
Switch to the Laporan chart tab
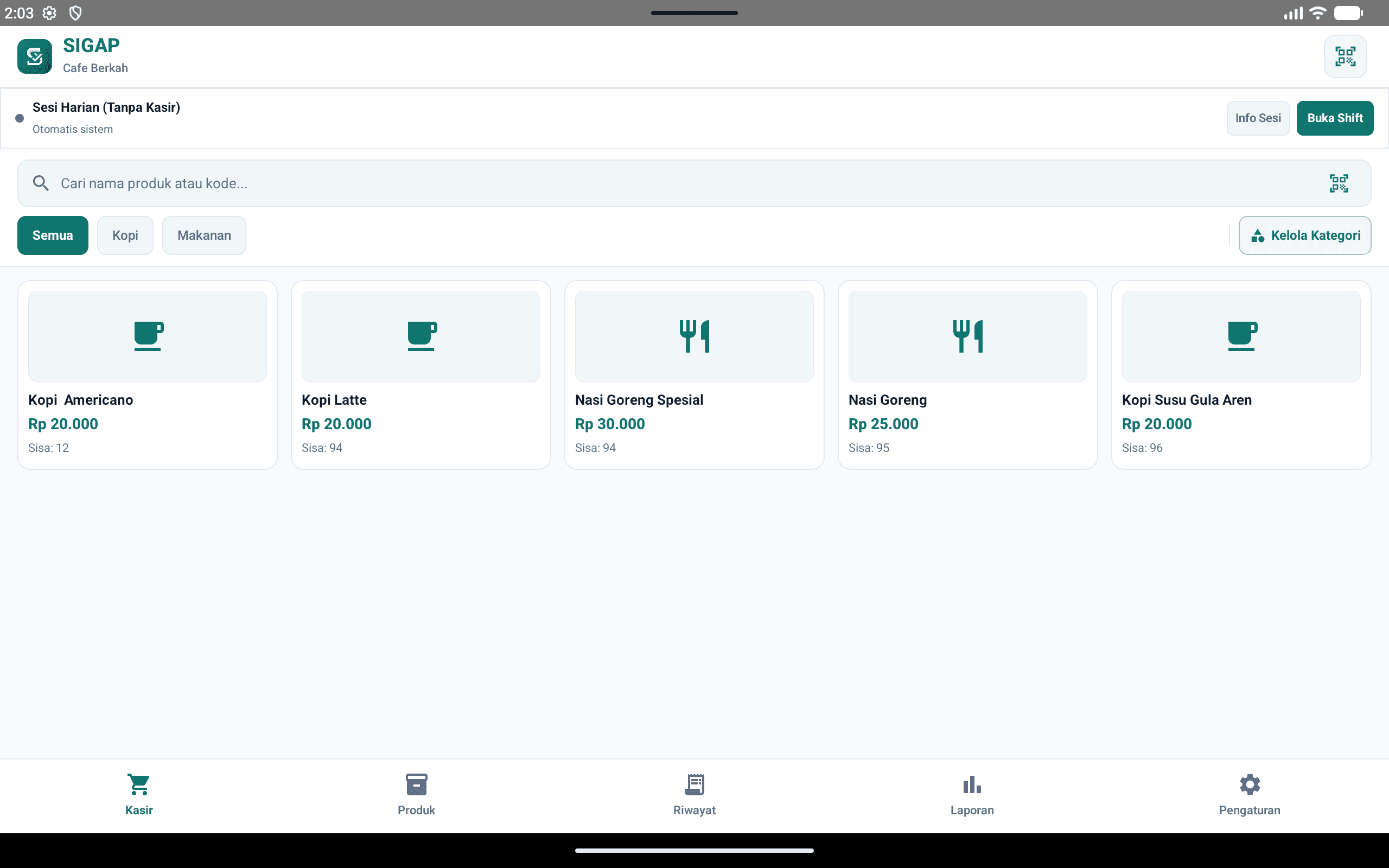point(972,795)
